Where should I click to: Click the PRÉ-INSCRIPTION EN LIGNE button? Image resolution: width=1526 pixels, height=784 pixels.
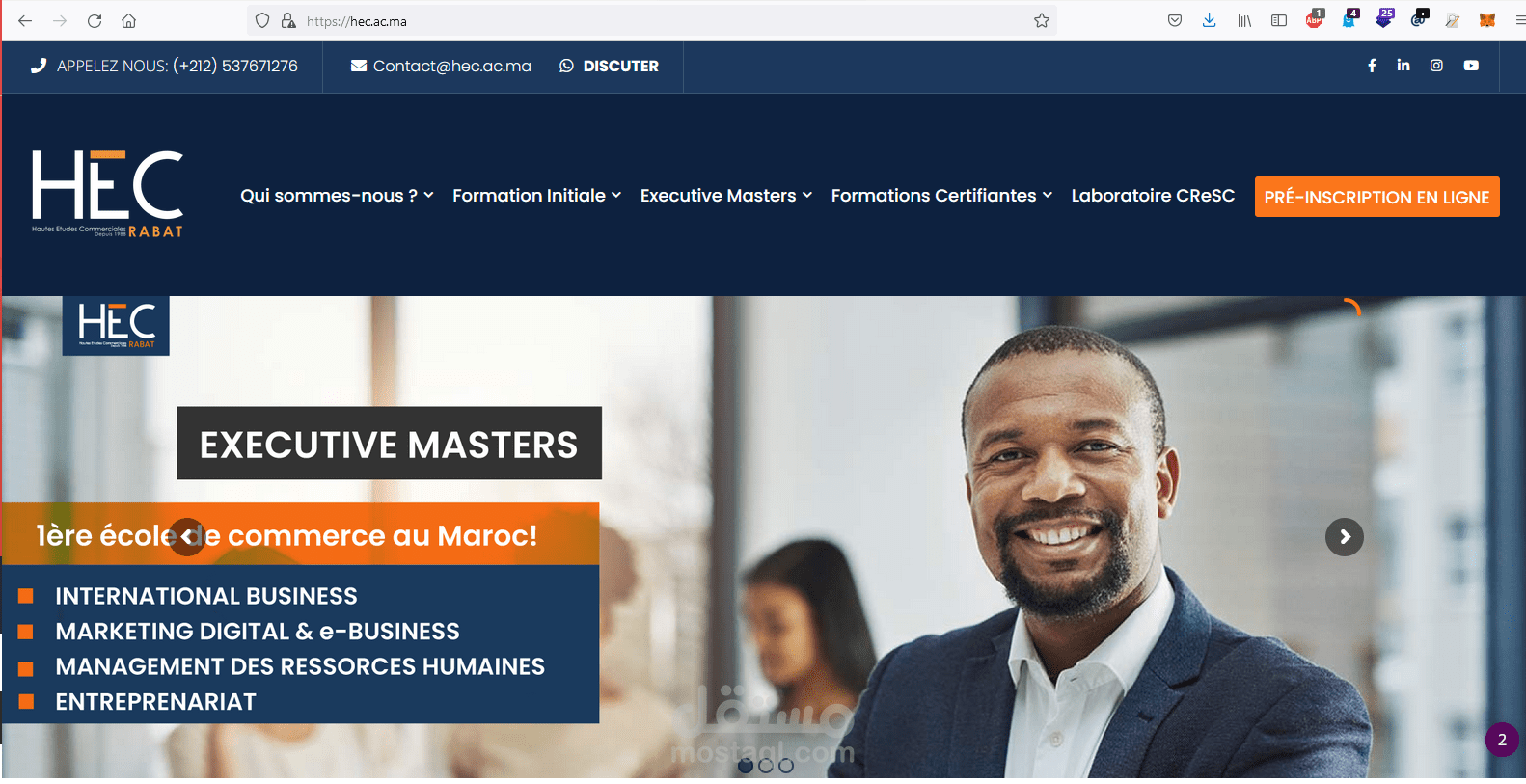pyautogui.click(x=1376, y=197)
